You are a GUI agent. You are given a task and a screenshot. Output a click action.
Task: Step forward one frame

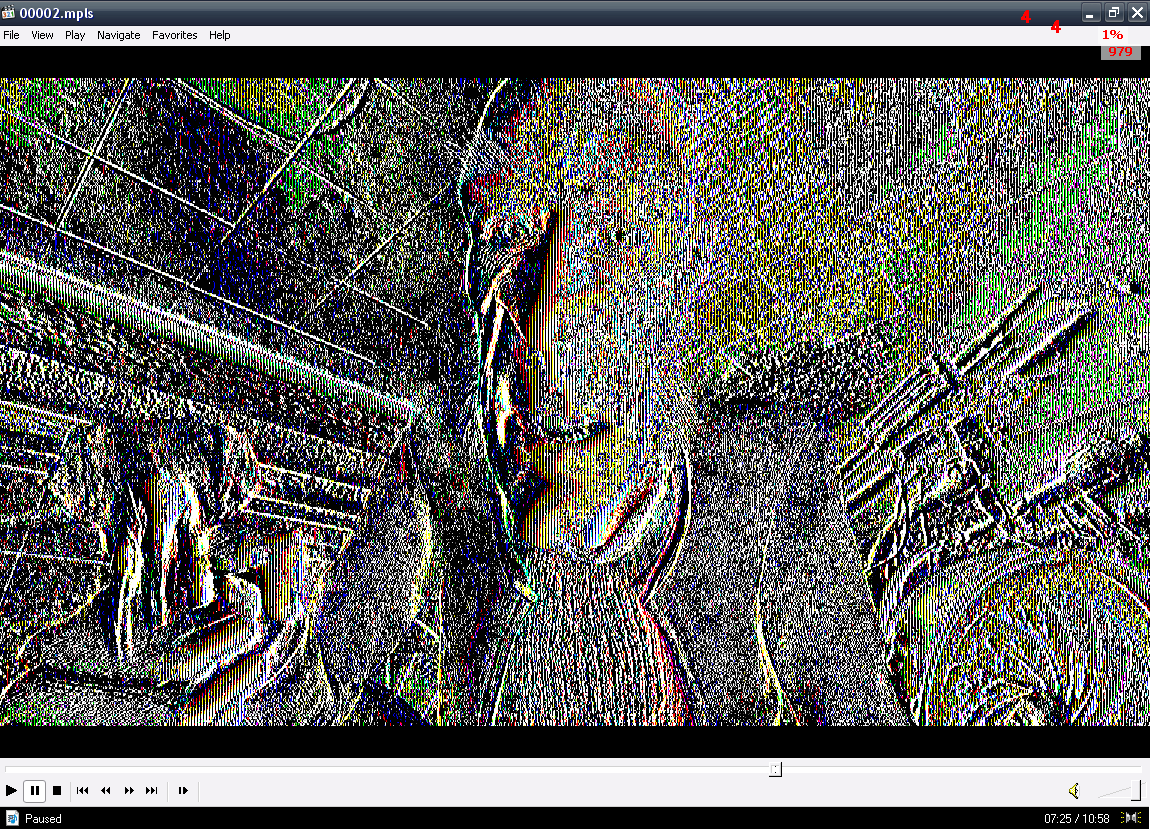(x=183, y=791)
